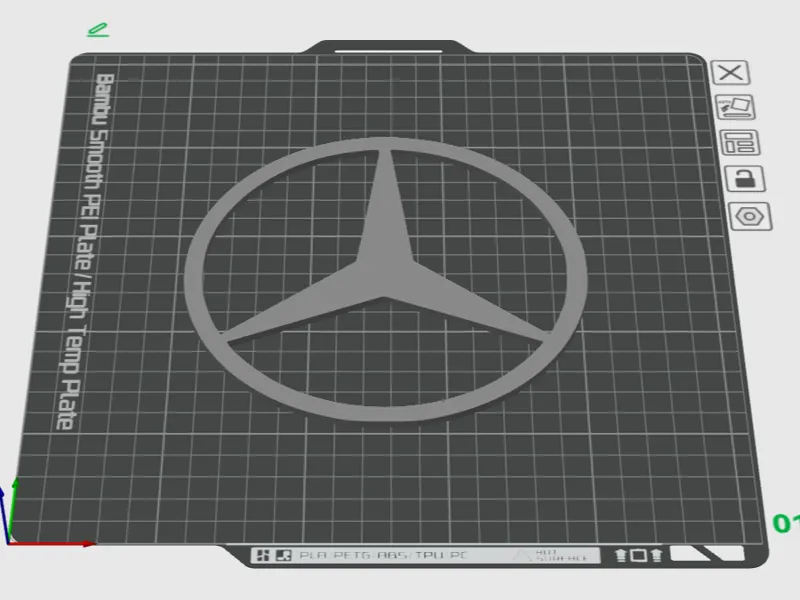This screenshot has width=800, height=600.
Task: Open plate settings hexagon icon
Action: click(750, 216)
